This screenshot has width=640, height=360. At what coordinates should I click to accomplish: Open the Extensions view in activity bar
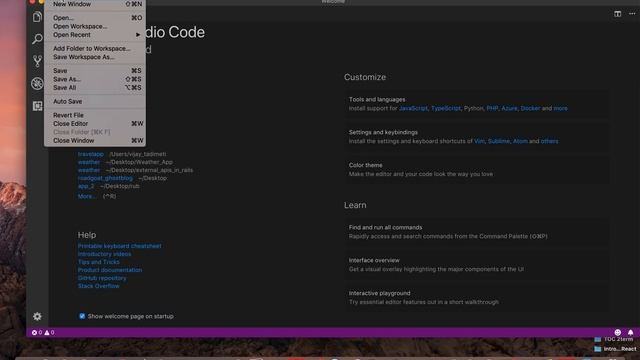point(37,106)
